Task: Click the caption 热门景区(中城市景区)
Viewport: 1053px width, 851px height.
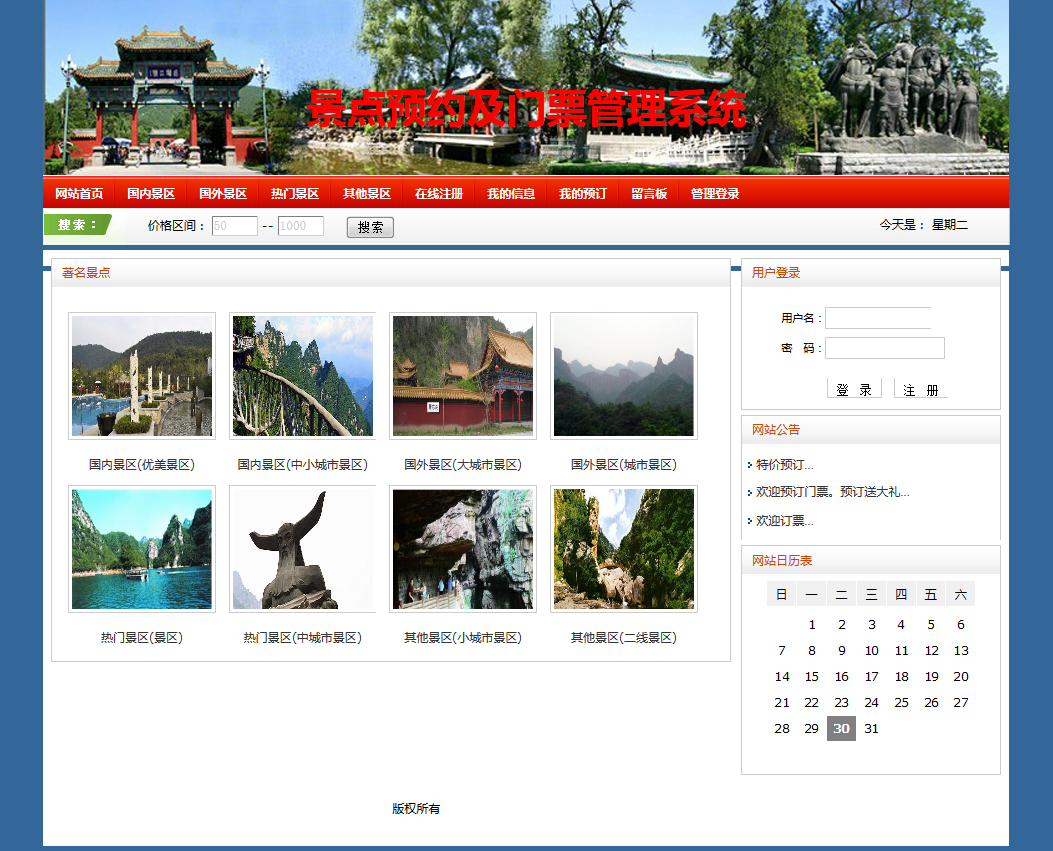Action: 302,637
